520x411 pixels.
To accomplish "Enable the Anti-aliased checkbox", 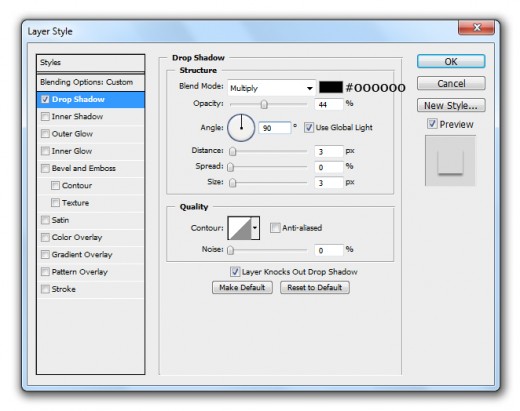I will coord(275,228).
